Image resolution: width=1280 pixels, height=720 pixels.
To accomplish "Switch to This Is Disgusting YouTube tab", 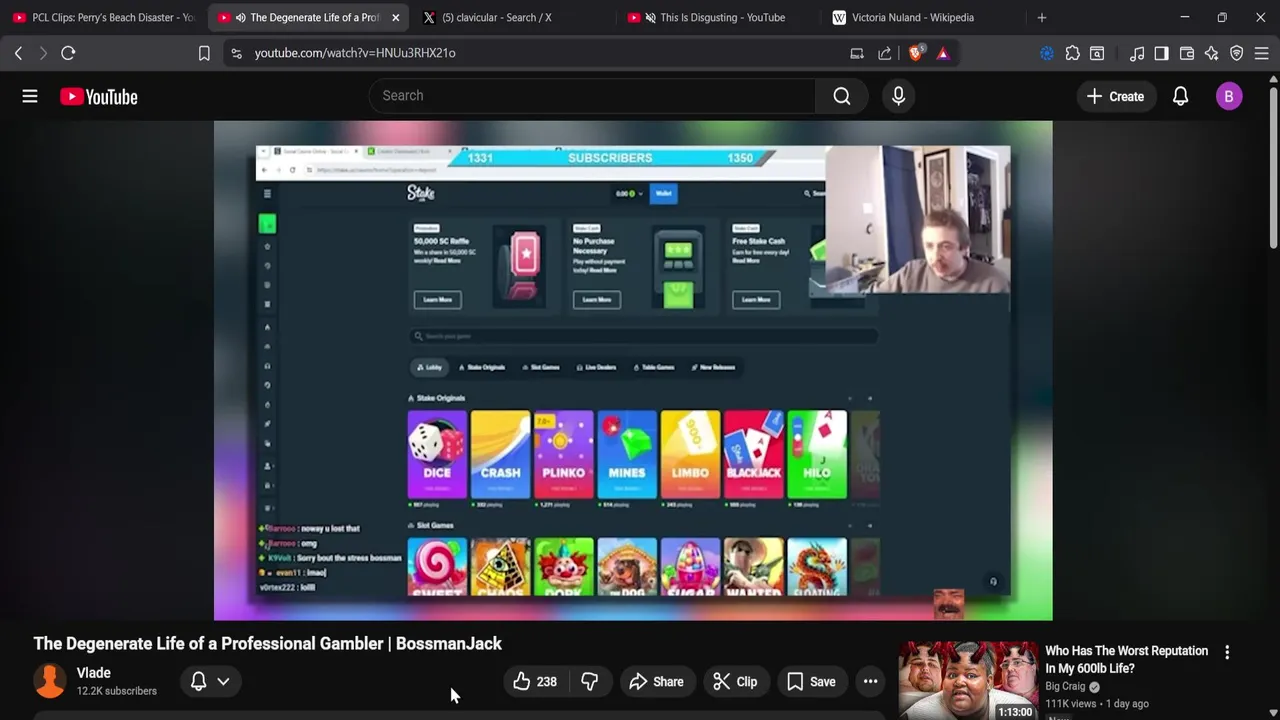I will coord(715,17).
